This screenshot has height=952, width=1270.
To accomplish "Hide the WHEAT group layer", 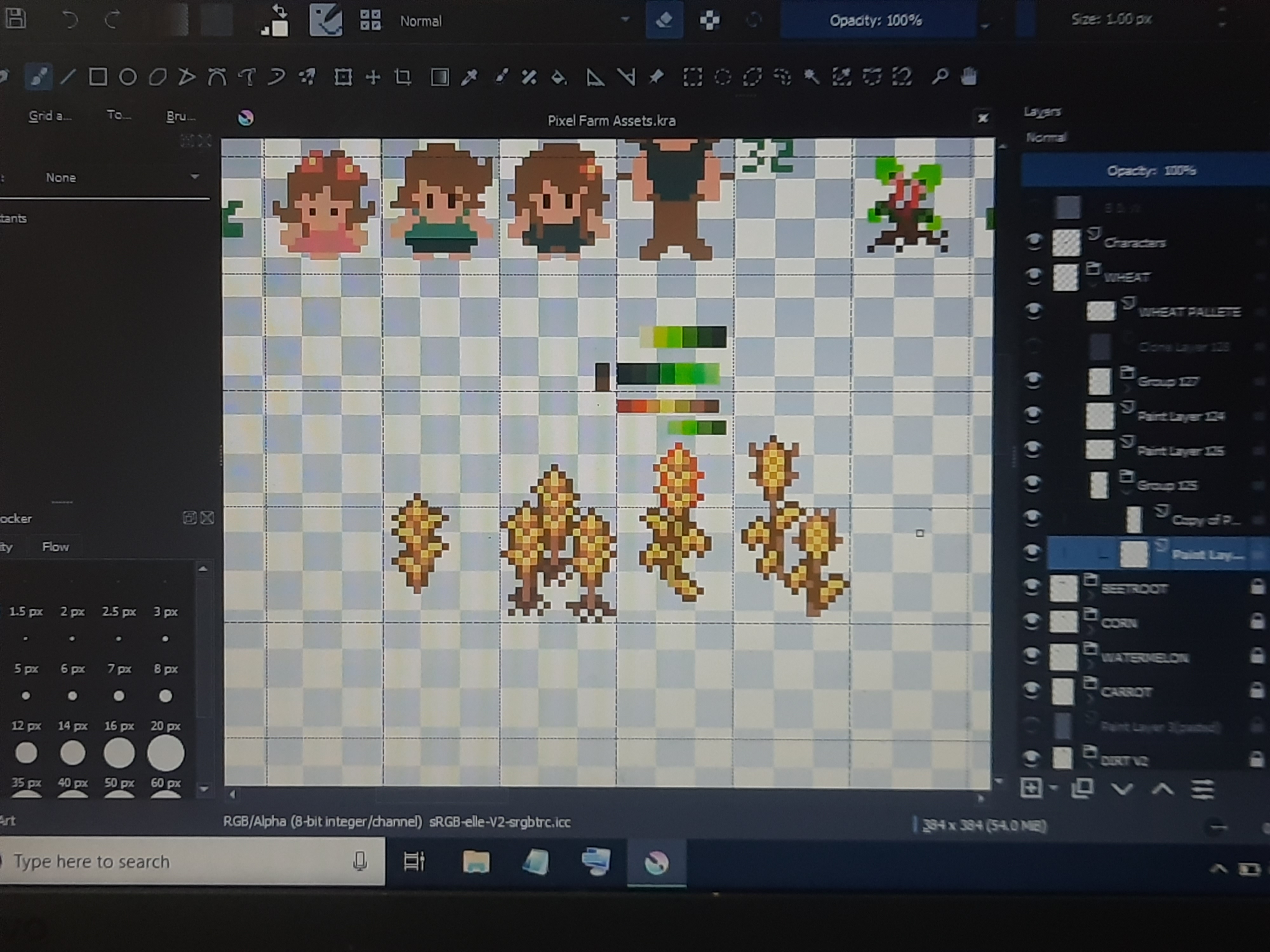I will [1033, 276].
